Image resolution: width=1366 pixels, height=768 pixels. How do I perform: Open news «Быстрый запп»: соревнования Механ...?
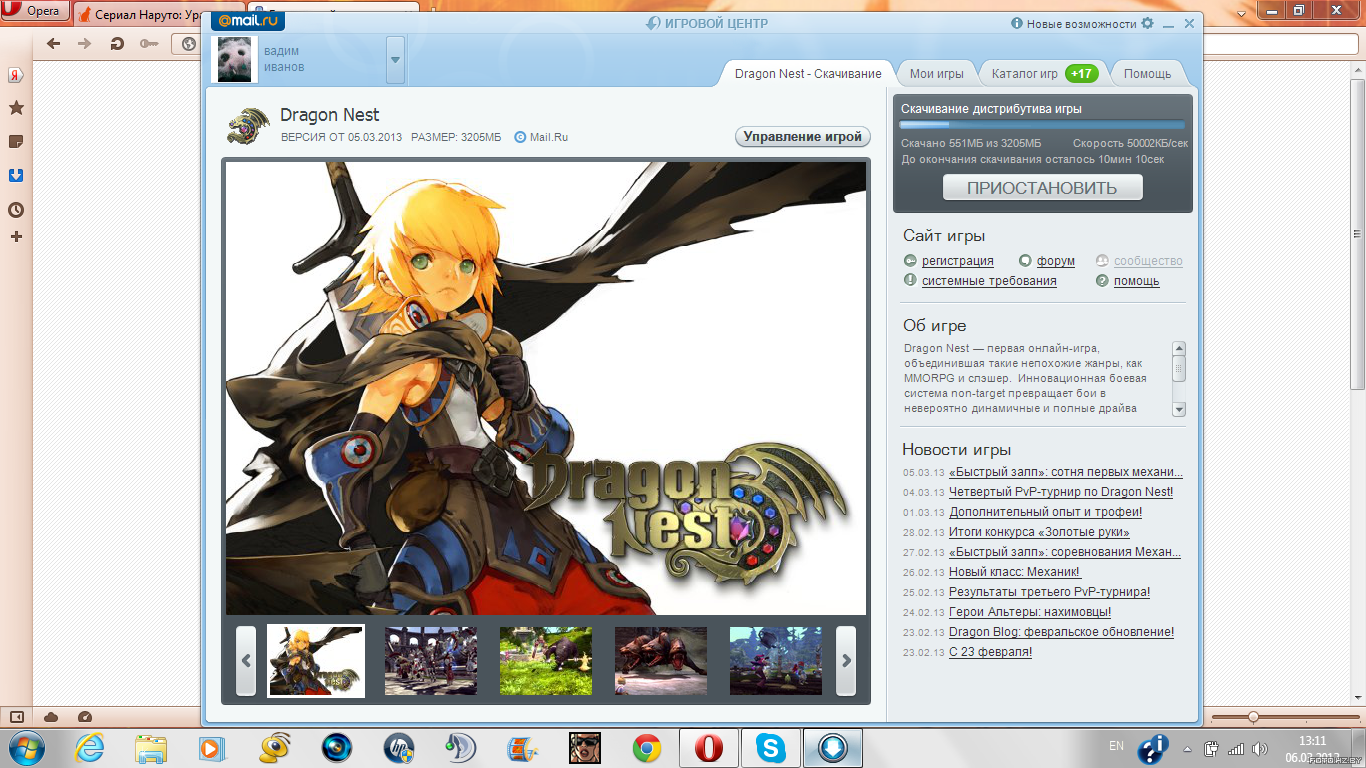click(x=1065, y=552)
